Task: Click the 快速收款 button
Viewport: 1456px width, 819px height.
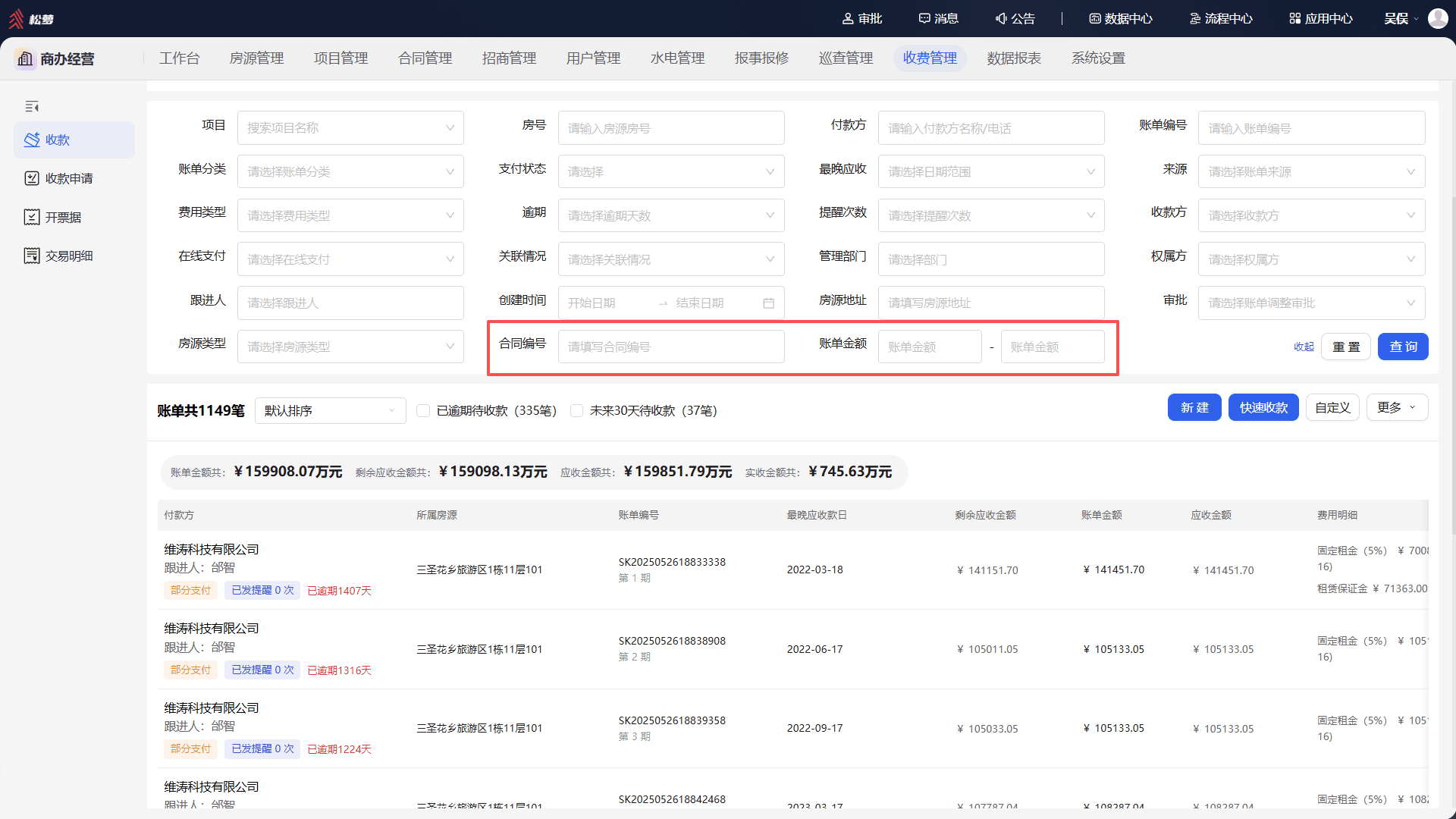Action: pos(1263,408)
